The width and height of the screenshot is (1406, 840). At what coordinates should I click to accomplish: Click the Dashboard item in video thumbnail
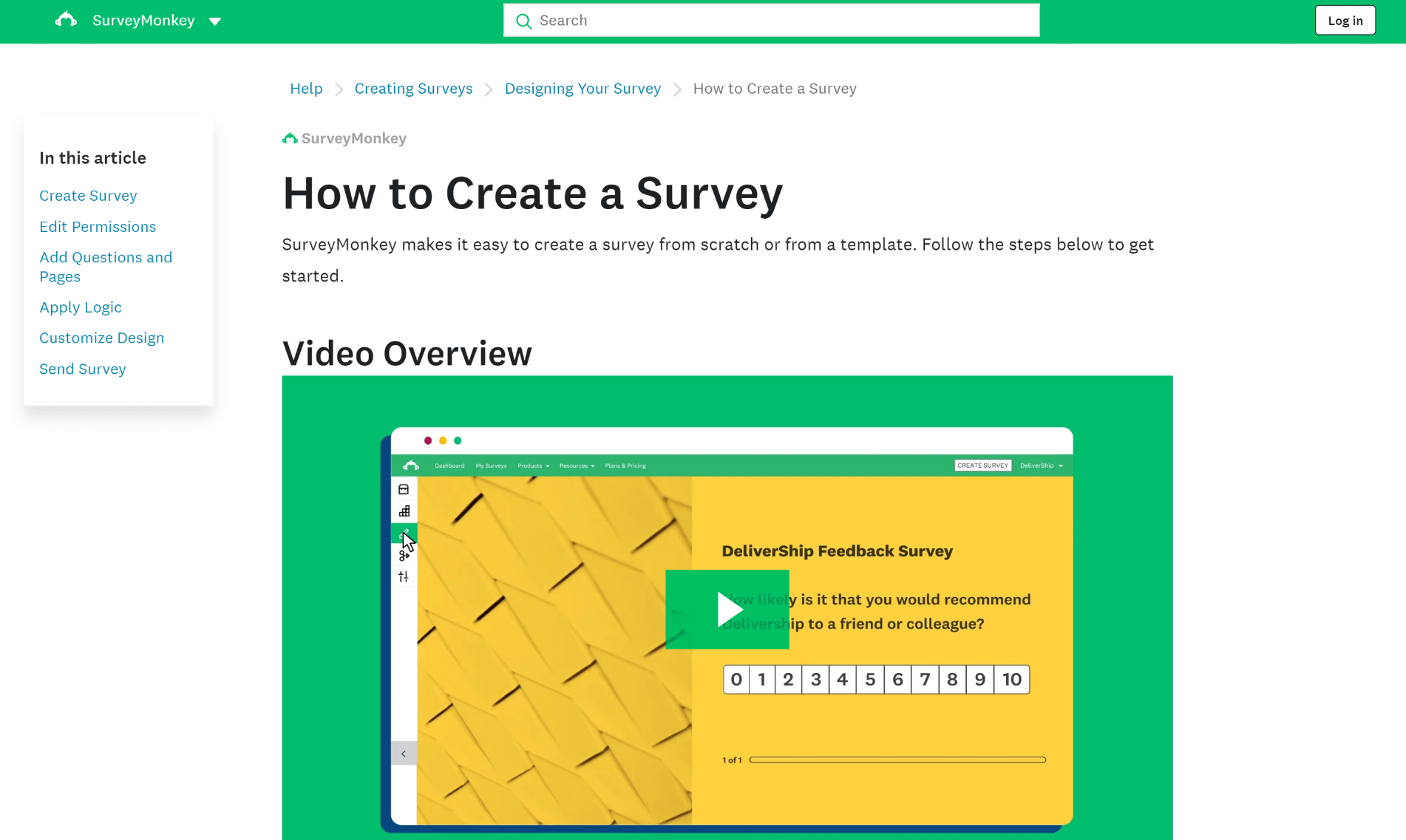click(449, 466)
